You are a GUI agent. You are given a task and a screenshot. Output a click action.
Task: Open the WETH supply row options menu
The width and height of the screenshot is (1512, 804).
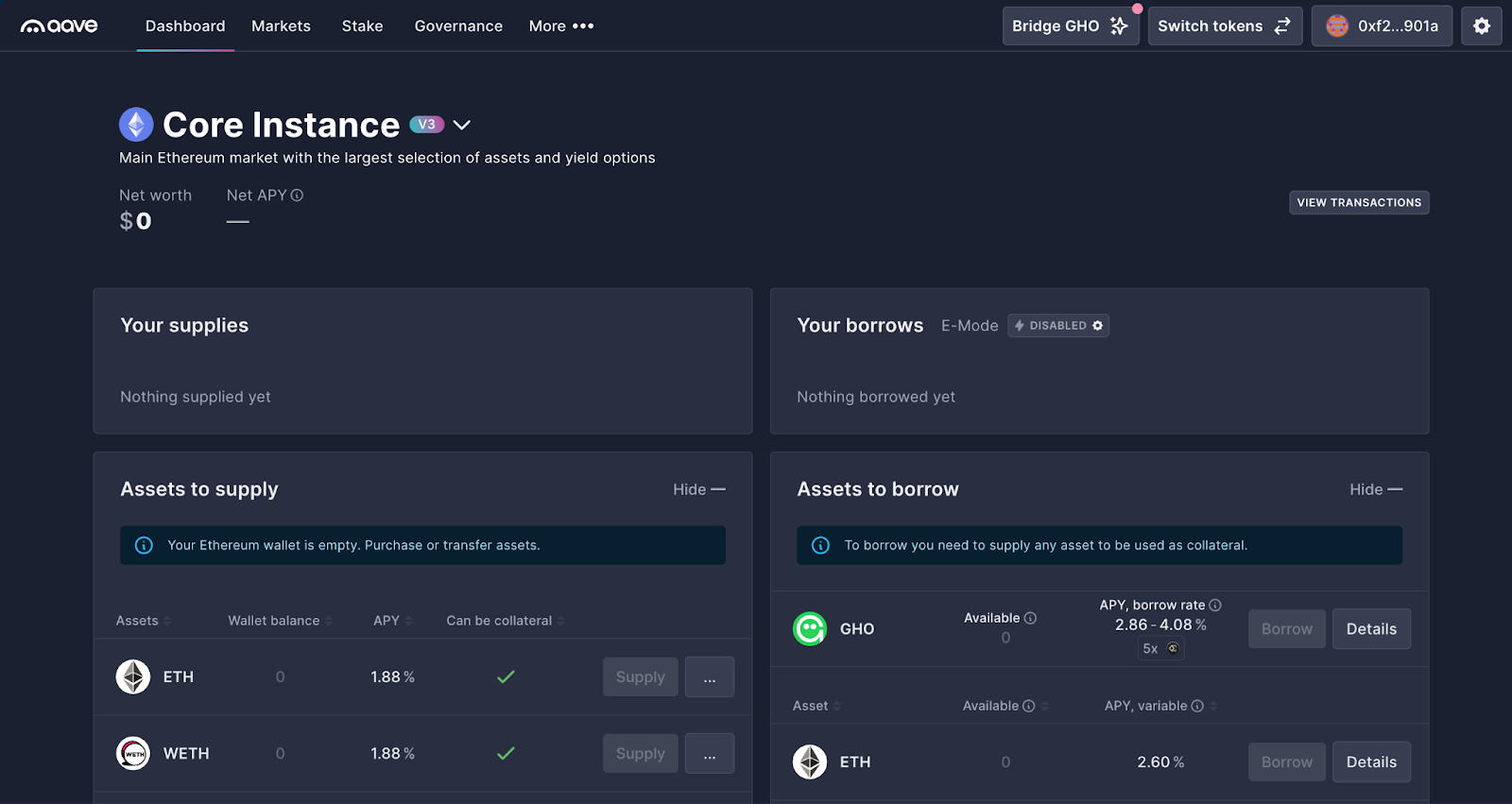(710, 753)
